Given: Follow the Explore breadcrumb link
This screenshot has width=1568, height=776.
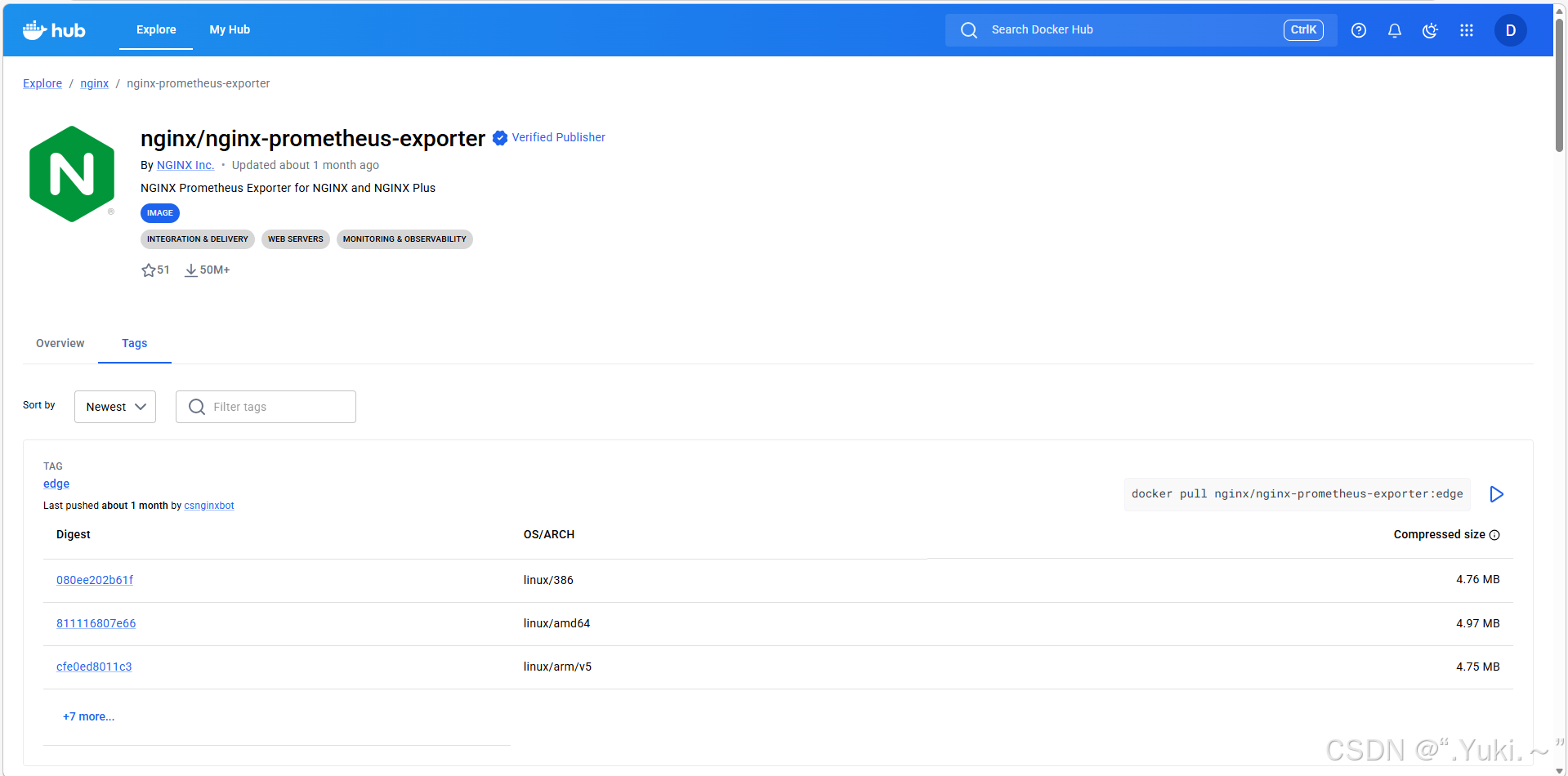Looking at the screenshot, I should pos(42,83).
